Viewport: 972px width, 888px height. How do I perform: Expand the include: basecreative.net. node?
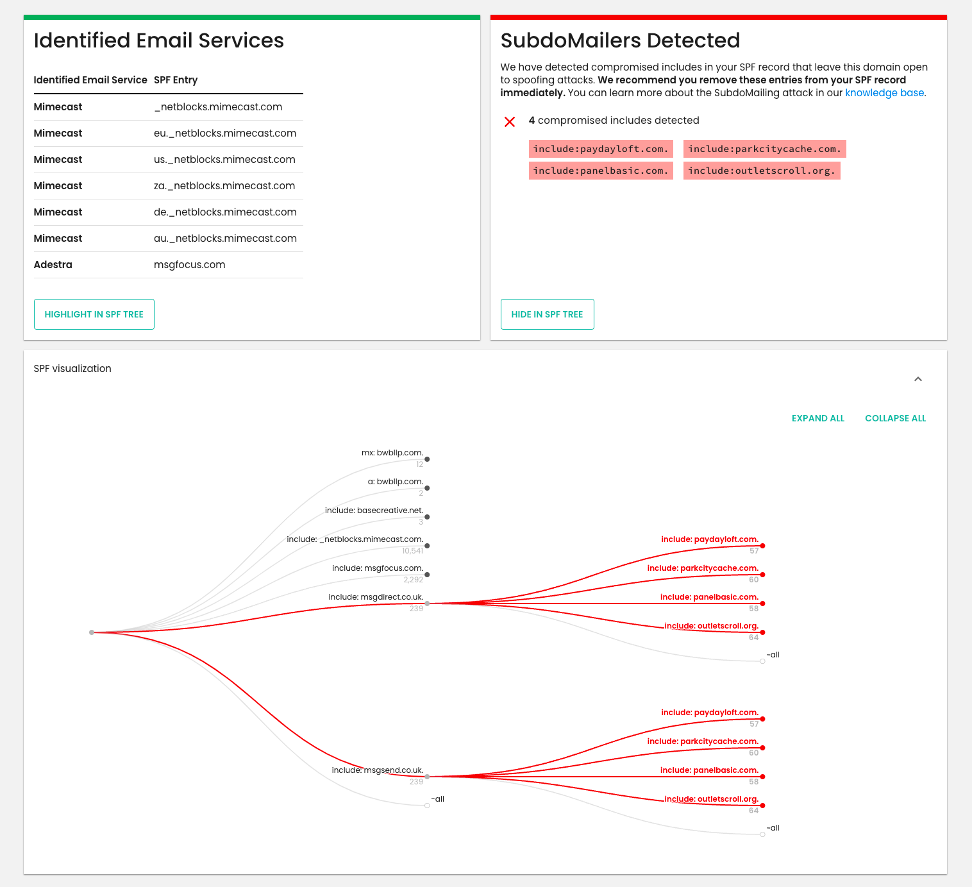427,517
